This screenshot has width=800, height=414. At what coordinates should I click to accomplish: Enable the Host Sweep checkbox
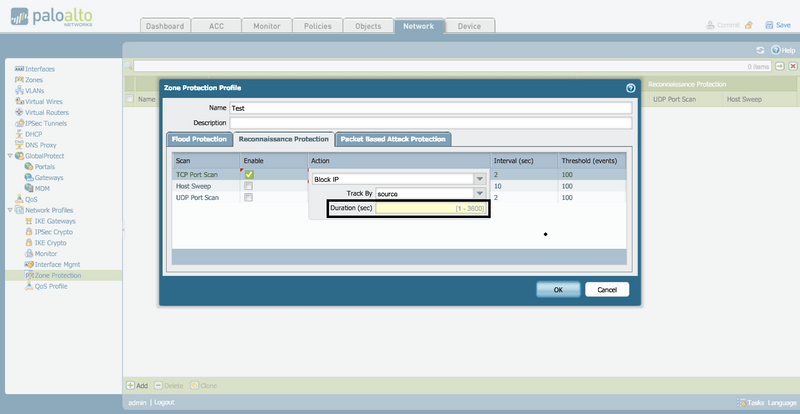(x=248, y=186)
